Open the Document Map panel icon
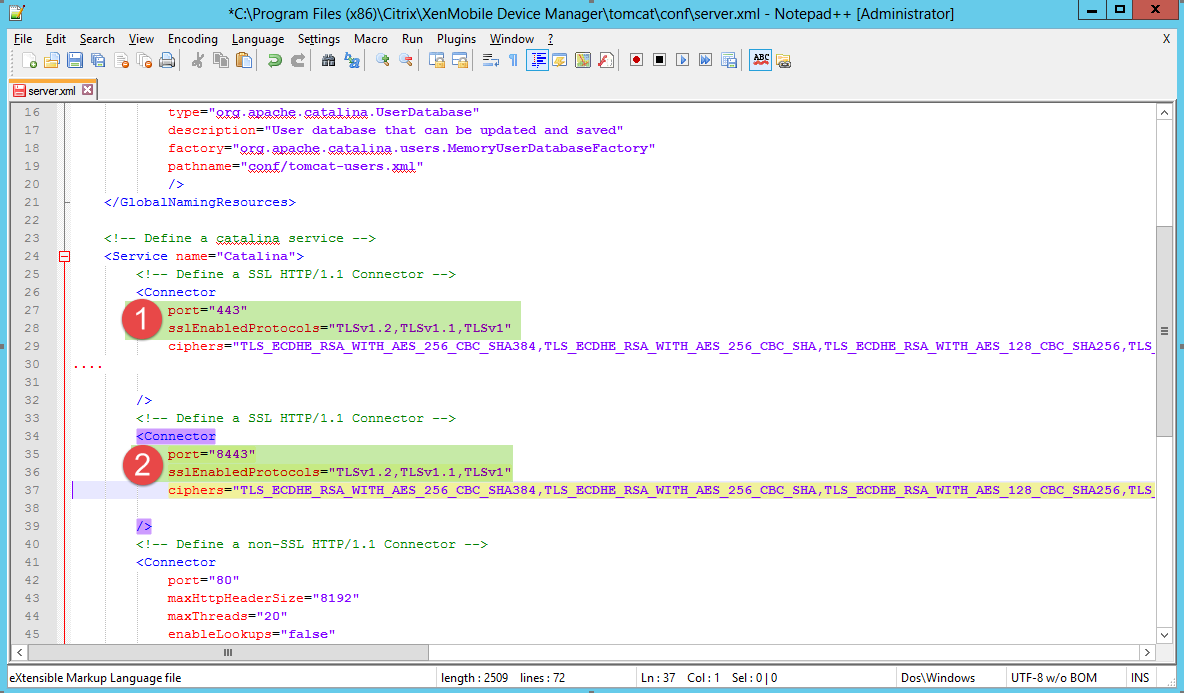 click(x=583, y=60)
